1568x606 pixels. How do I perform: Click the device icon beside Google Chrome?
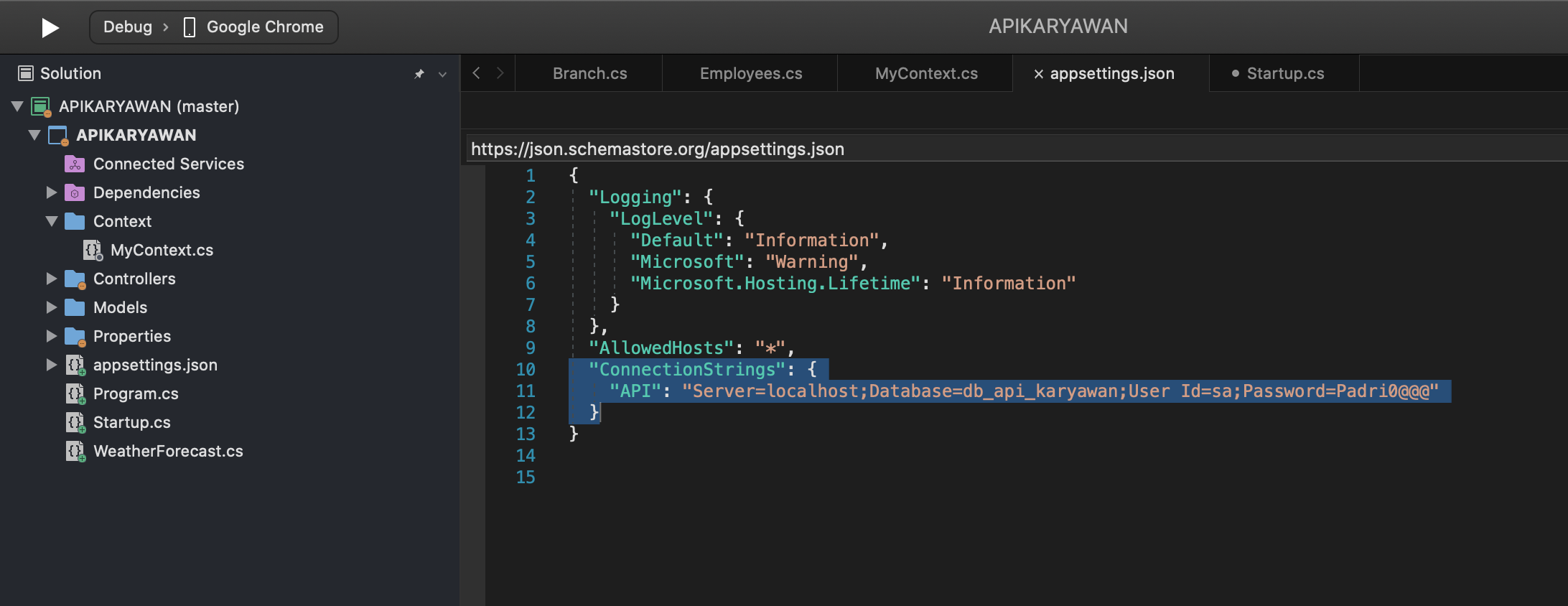[190, 27]
